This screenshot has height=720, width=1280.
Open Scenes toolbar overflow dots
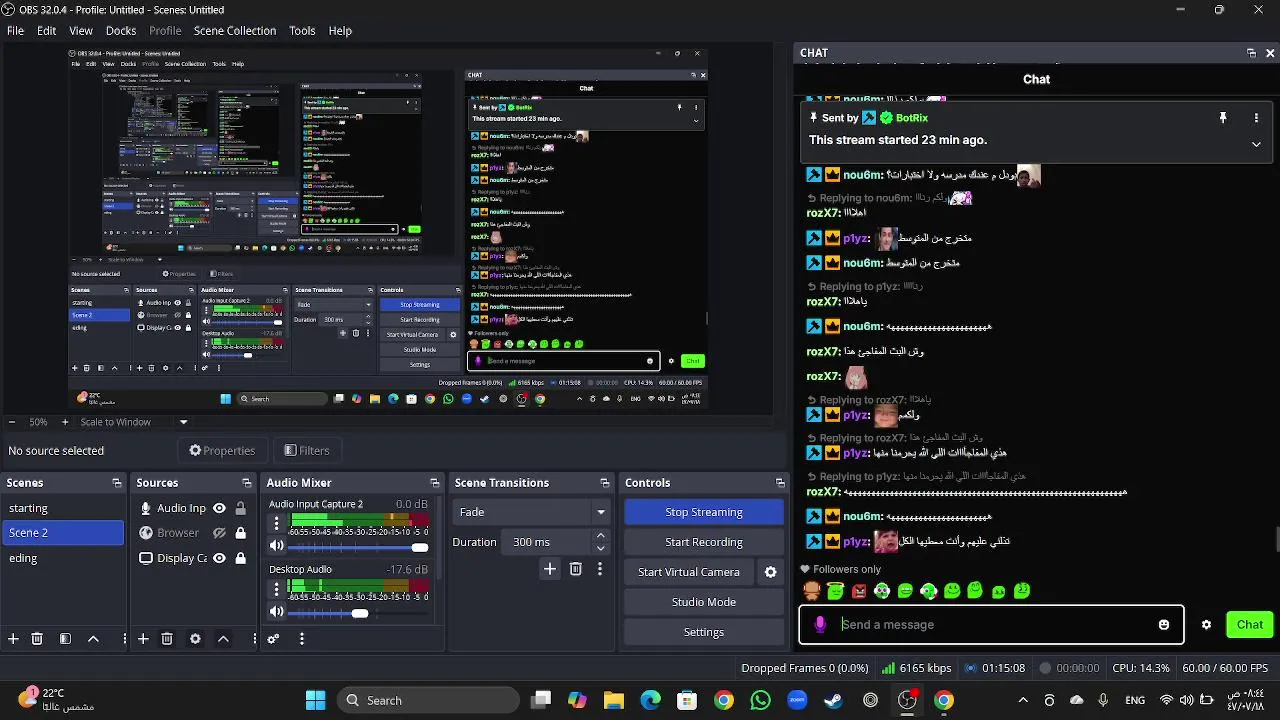pyautogui.click(x=124, y=639)
